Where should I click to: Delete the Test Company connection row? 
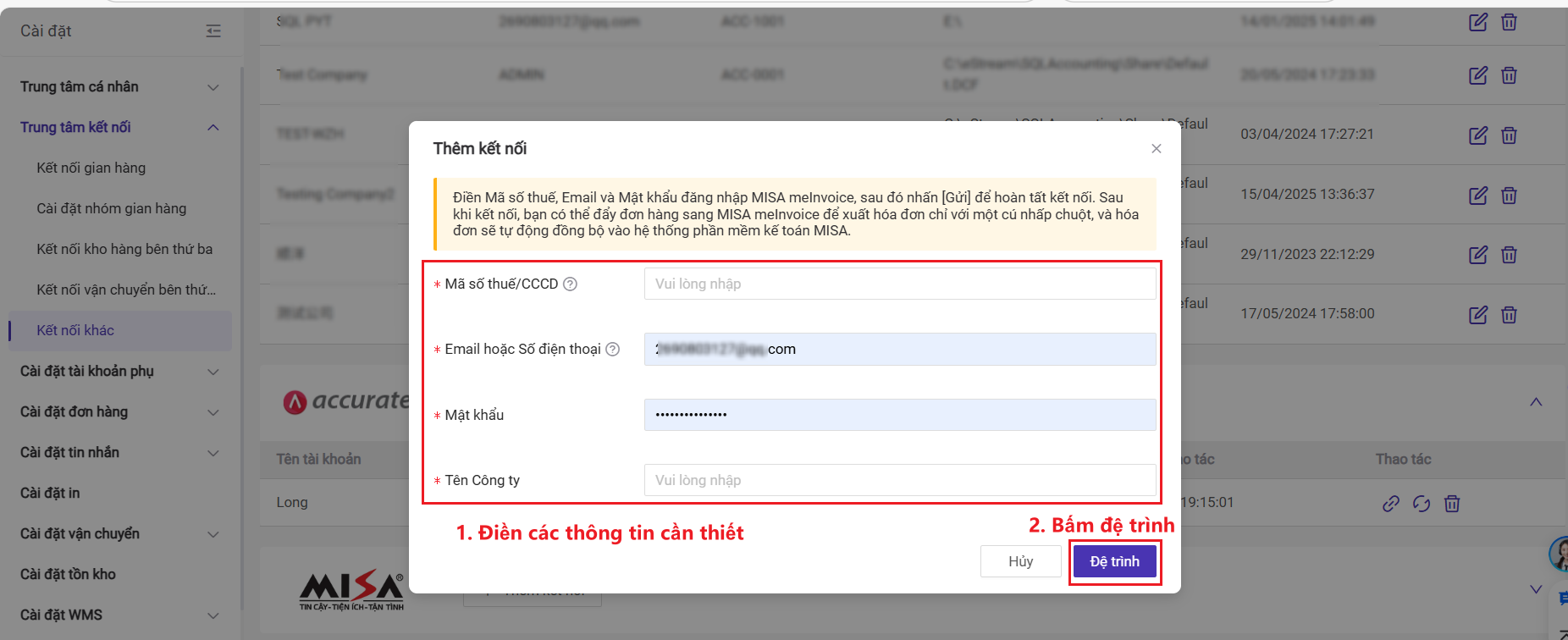click(x=1509, y=75)
